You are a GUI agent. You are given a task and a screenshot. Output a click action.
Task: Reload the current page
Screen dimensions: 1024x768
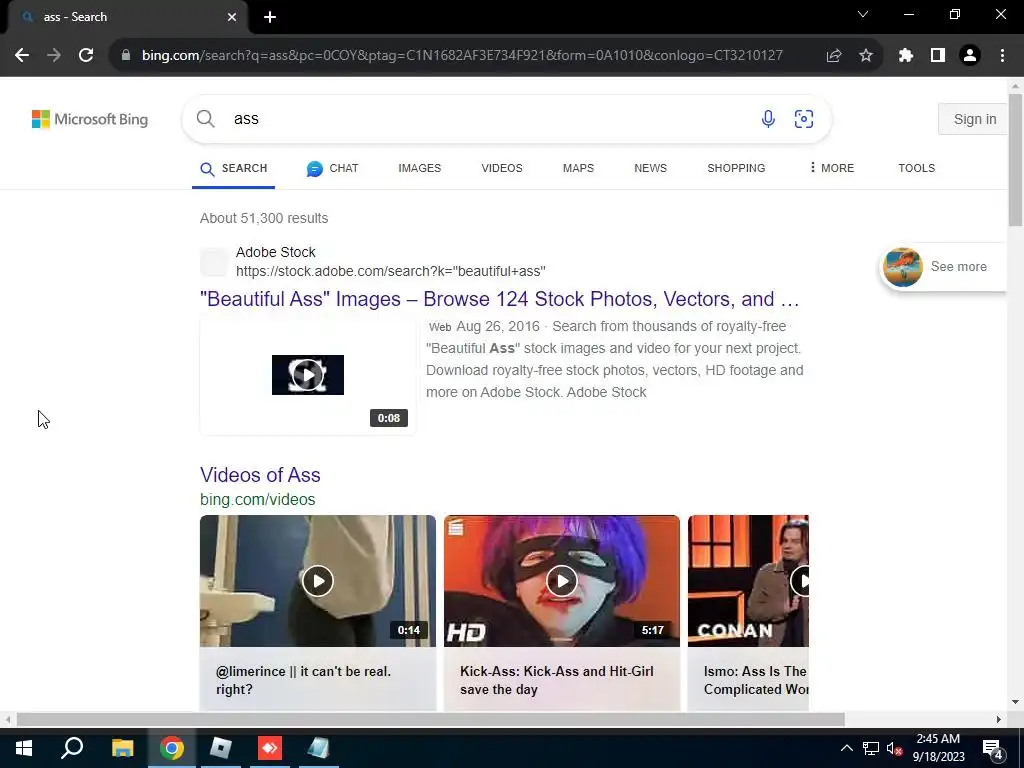click(86, 56)
